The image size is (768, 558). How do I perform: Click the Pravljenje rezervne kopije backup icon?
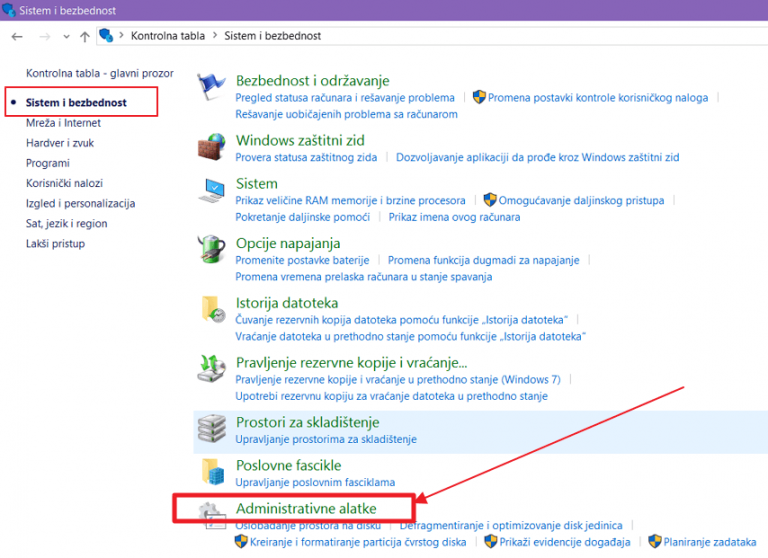point(212,368)
